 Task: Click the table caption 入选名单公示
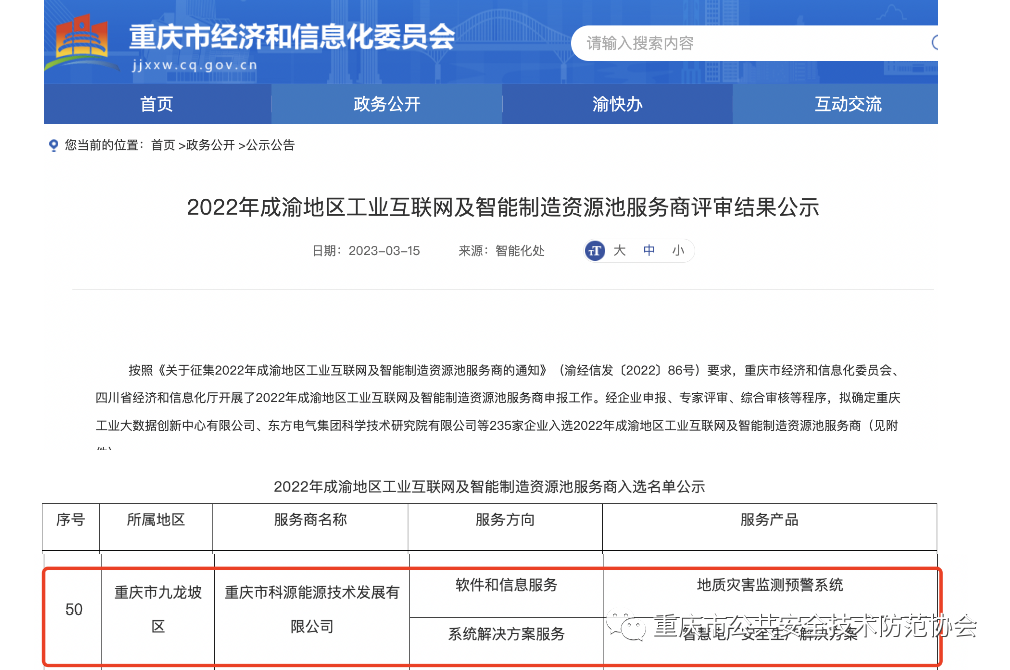(x=490, y=486)
